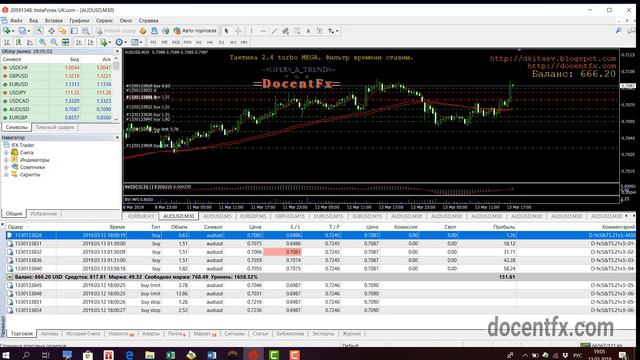640x360 pixels.
Task: Toggle the Terminal window icon
Action: point(74,31)
